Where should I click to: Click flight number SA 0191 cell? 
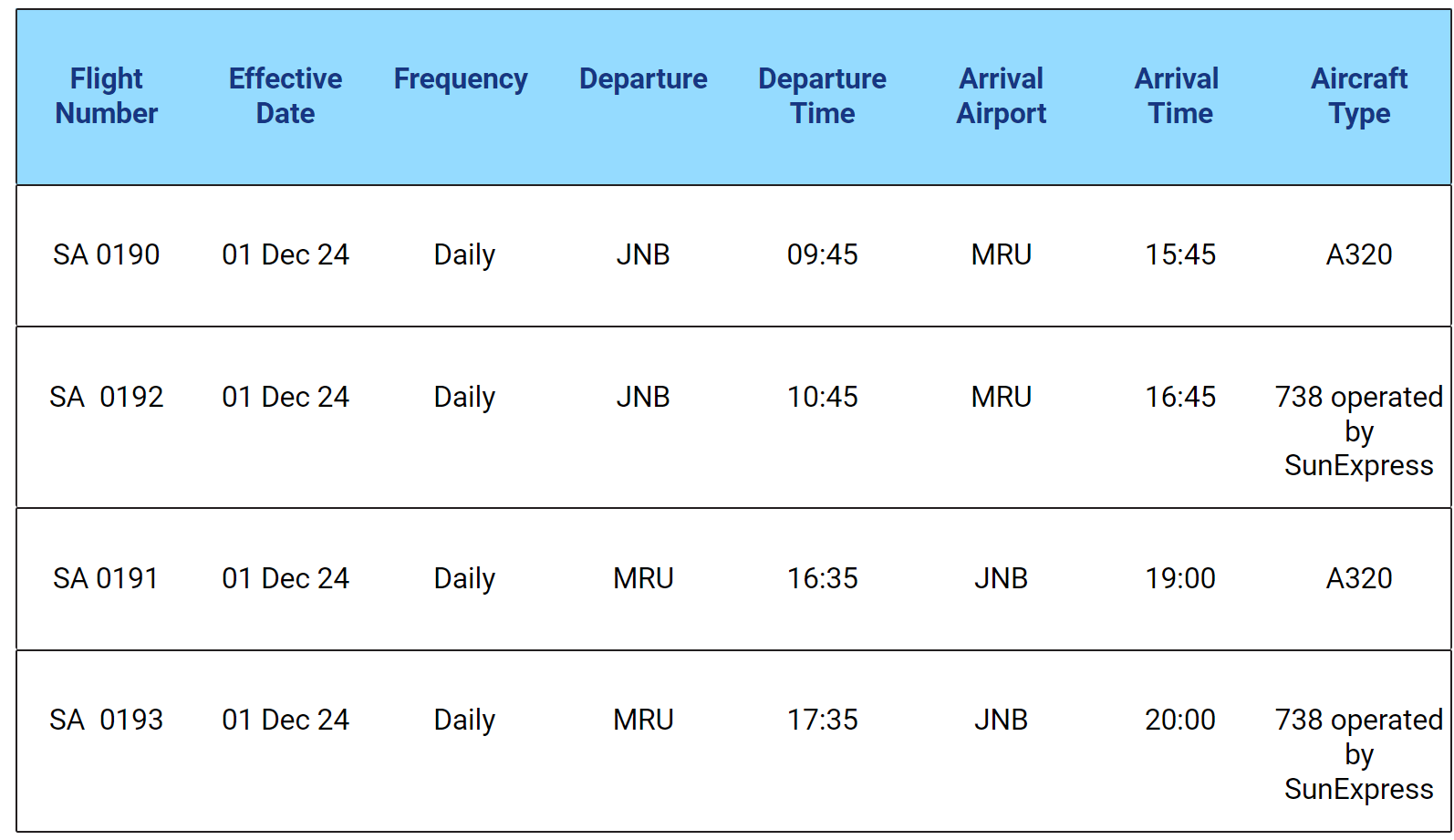point(106,578)
